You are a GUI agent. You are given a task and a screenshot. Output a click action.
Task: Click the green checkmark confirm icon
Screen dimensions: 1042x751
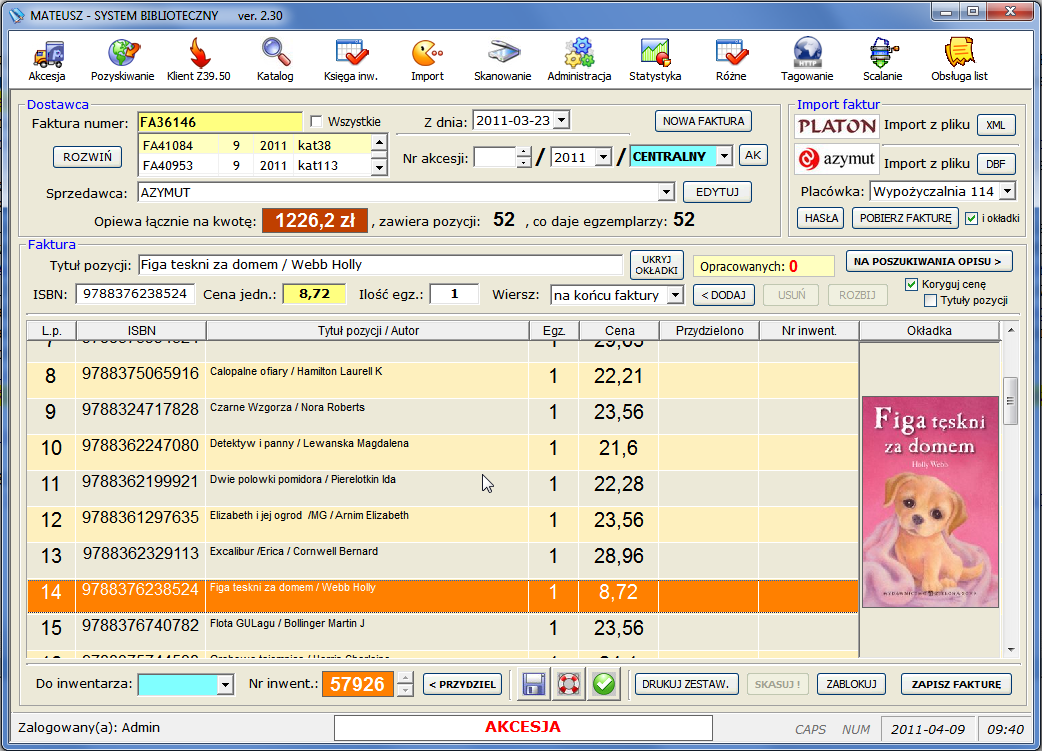click(x=603, y=684)
